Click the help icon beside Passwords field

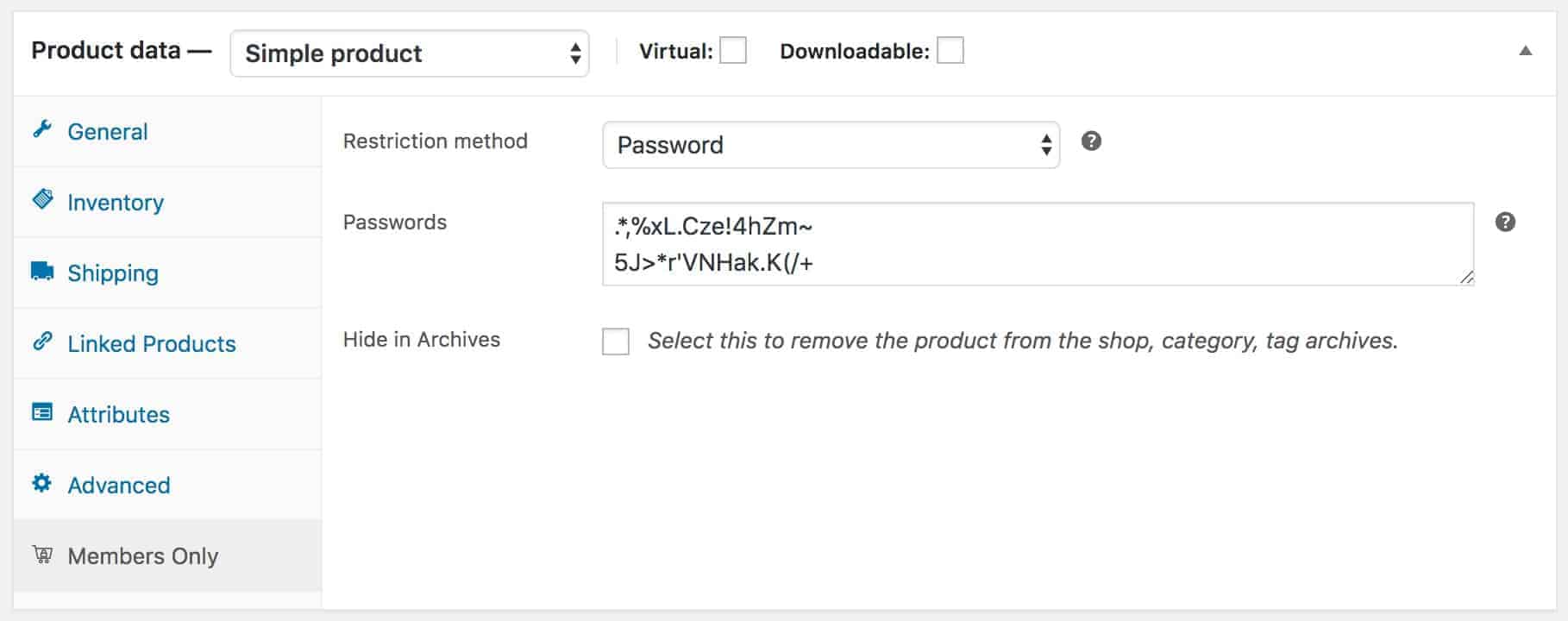[1505, 222]
